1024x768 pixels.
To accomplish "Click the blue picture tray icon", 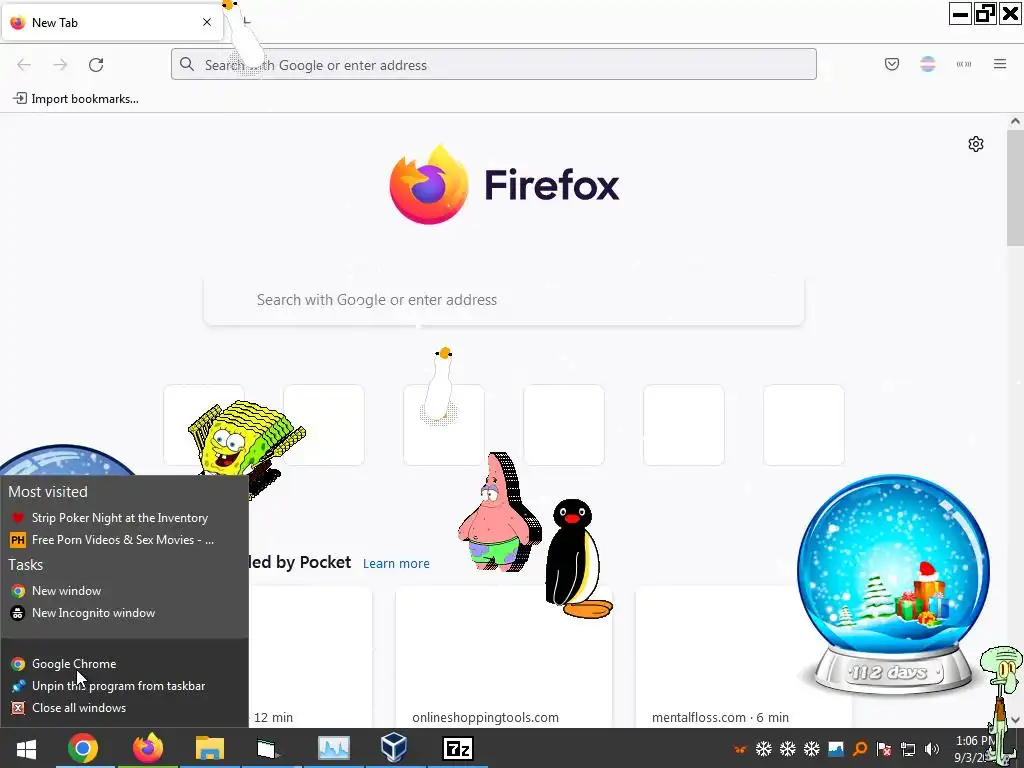I will [836, 749].
